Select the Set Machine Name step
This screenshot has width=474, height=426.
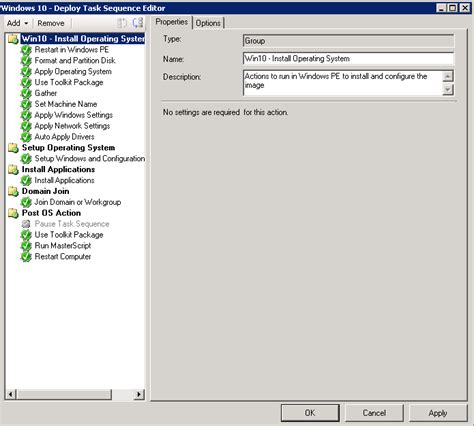point(66,104)
